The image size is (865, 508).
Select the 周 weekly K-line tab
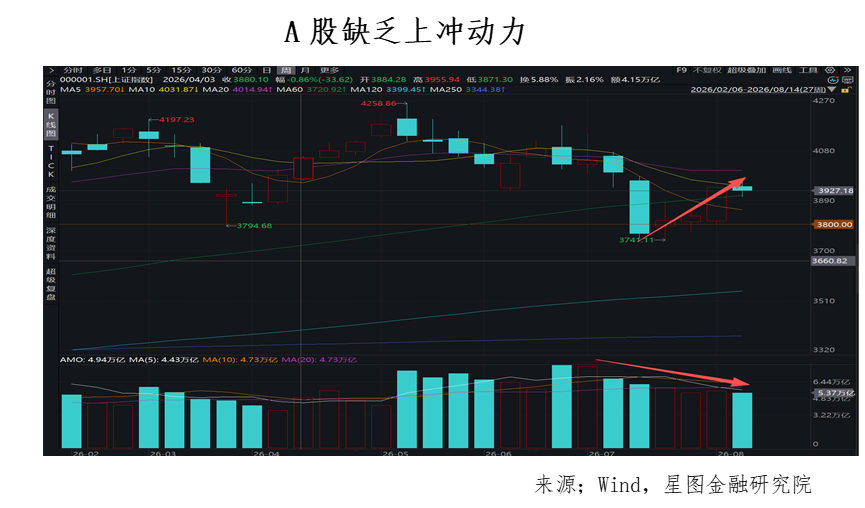tap(286, 71)
